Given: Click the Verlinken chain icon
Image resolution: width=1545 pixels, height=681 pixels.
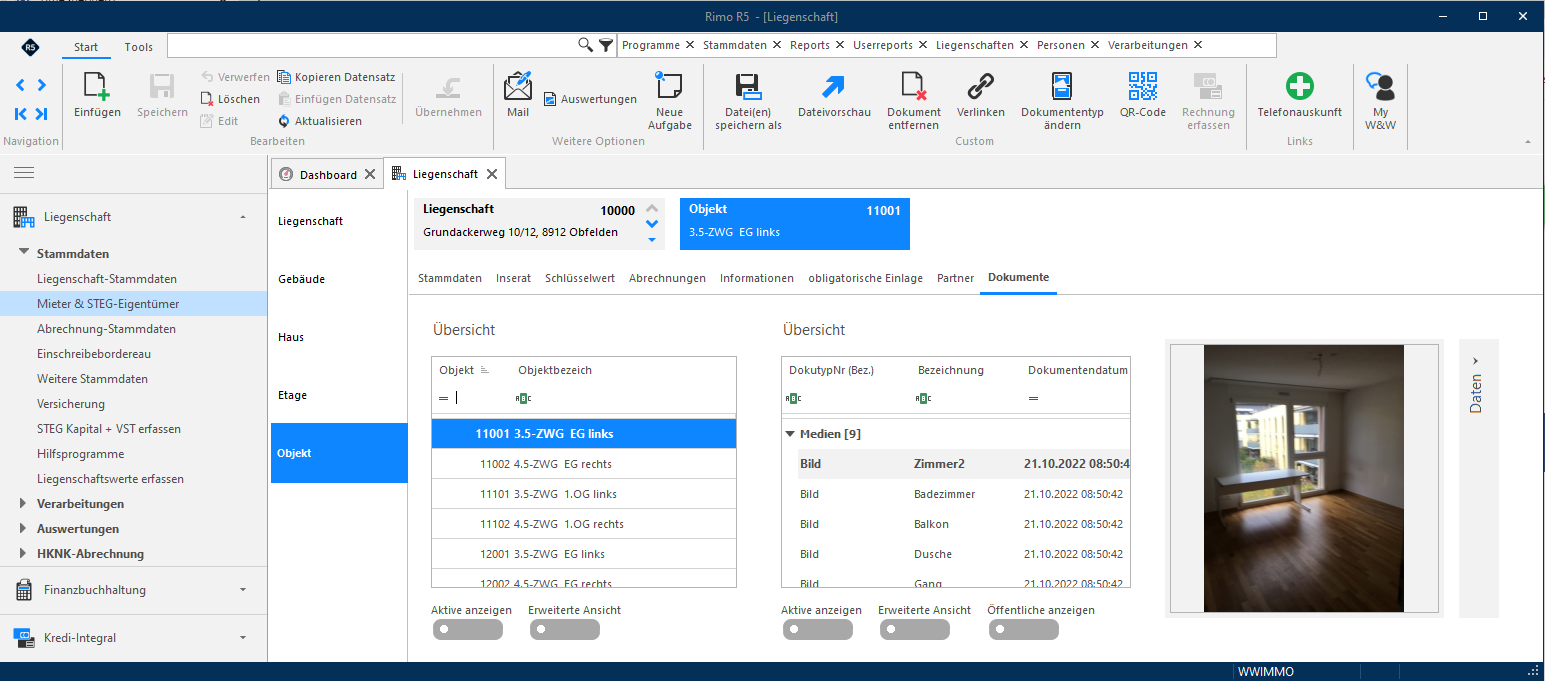Looking at the screenshot, I should tap(980, 87).
